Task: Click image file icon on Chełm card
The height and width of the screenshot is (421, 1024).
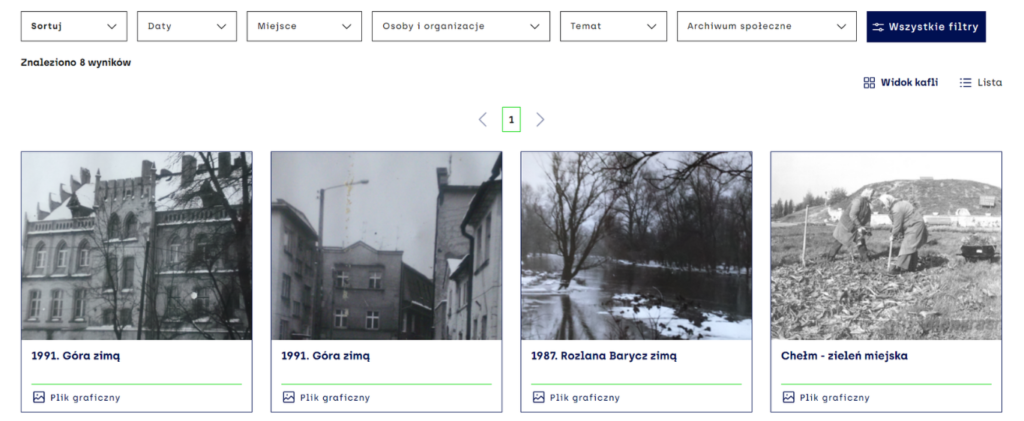Action: coord(788,397)
